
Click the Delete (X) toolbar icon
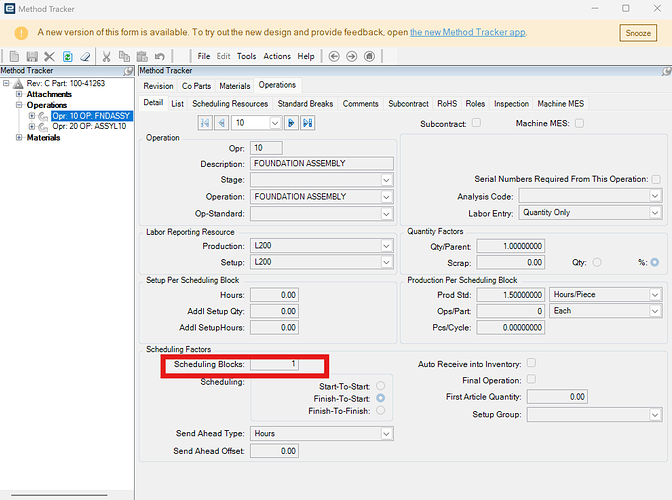point(49,56)
